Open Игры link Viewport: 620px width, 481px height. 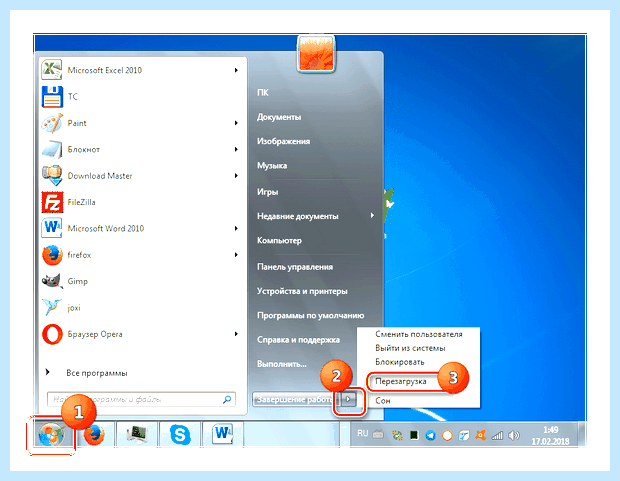[x=268, y=192]
